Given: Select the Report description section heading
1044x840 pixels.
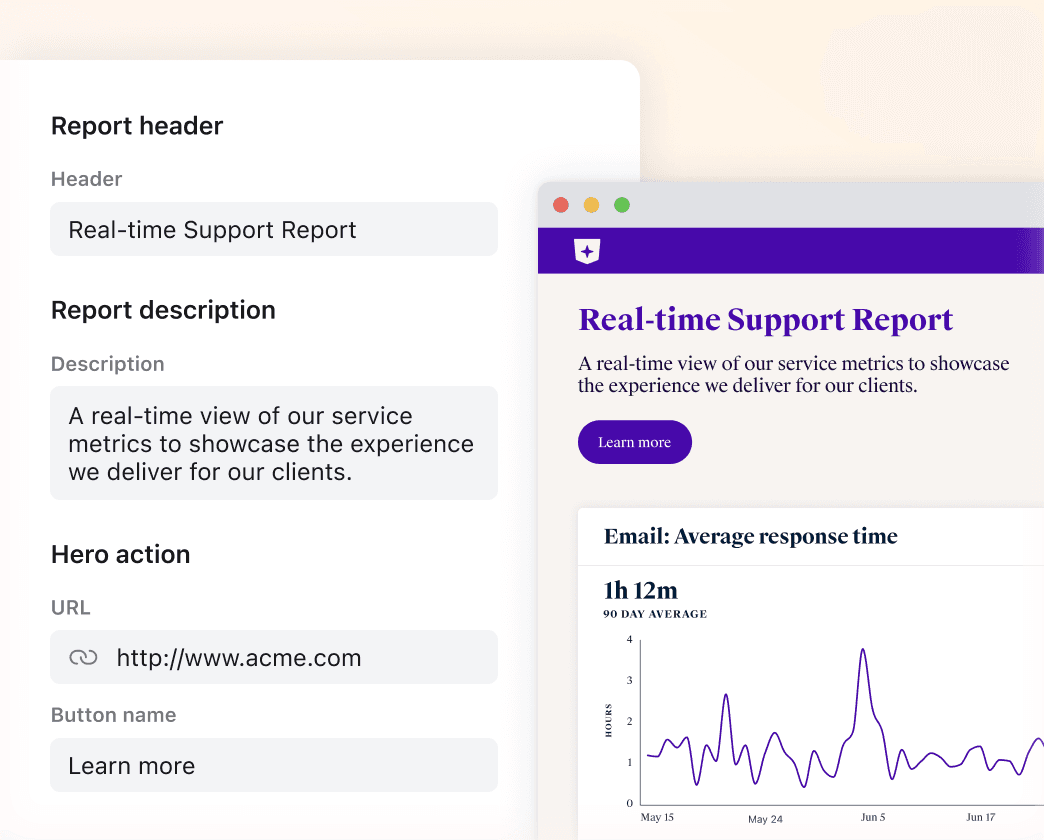Looking at the screenshot, I should click(x=163, y=310).
